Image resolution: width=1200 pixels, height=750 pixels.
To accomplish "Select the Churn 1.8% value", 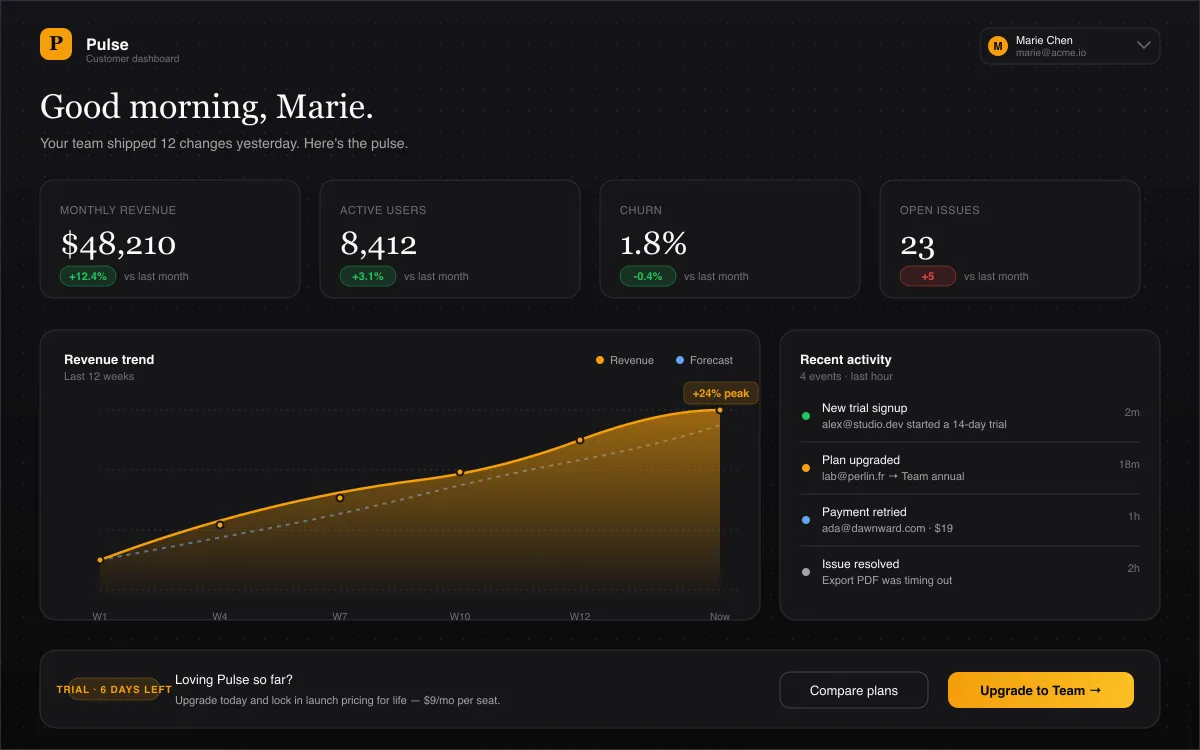I will pyautogui.click(x=654, y=243).
